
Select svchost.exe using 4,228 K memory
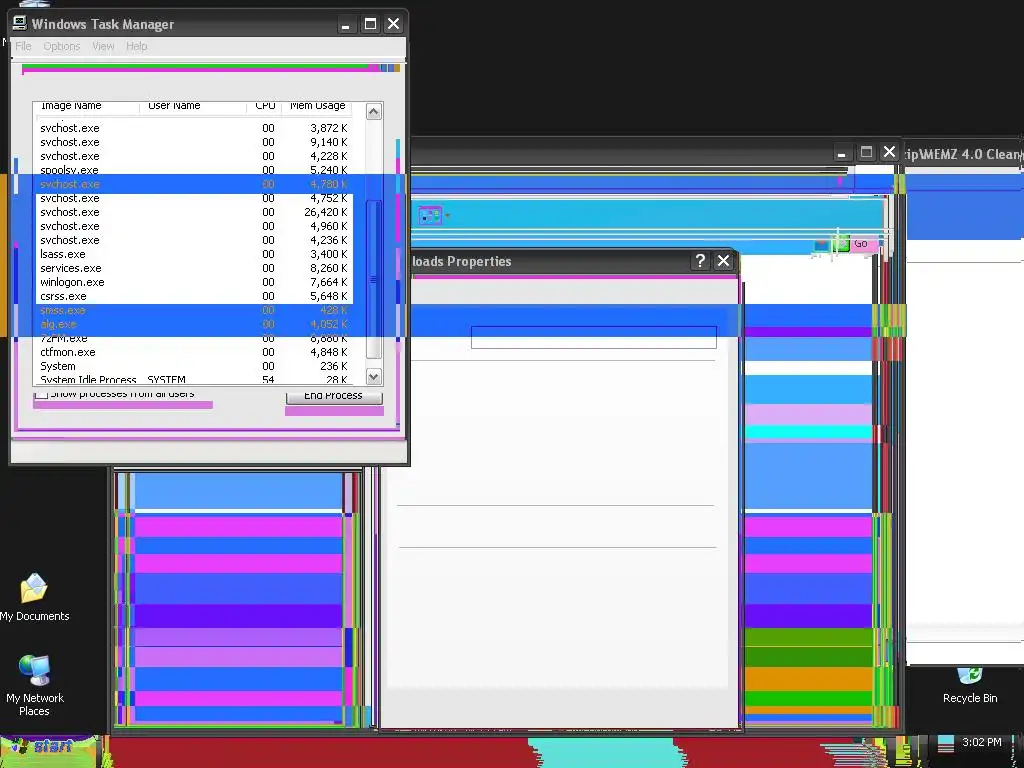(194, 156)
